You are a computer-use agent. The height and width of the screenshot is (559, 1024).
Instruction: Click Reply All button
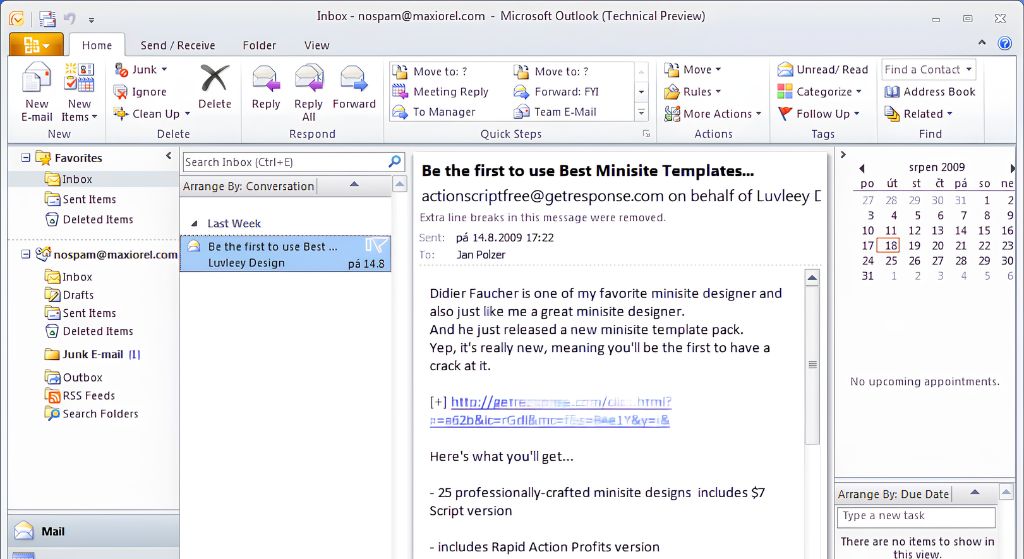point(308,92)
